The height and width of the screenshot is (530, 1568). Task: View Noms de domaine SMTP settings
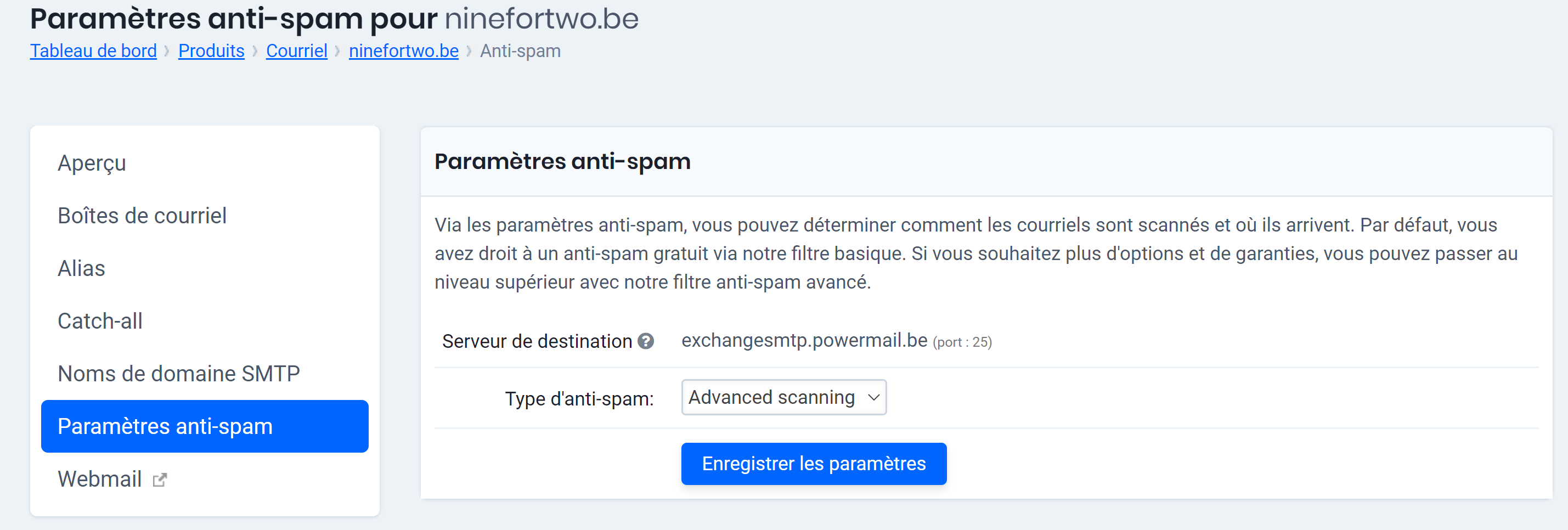178,374
